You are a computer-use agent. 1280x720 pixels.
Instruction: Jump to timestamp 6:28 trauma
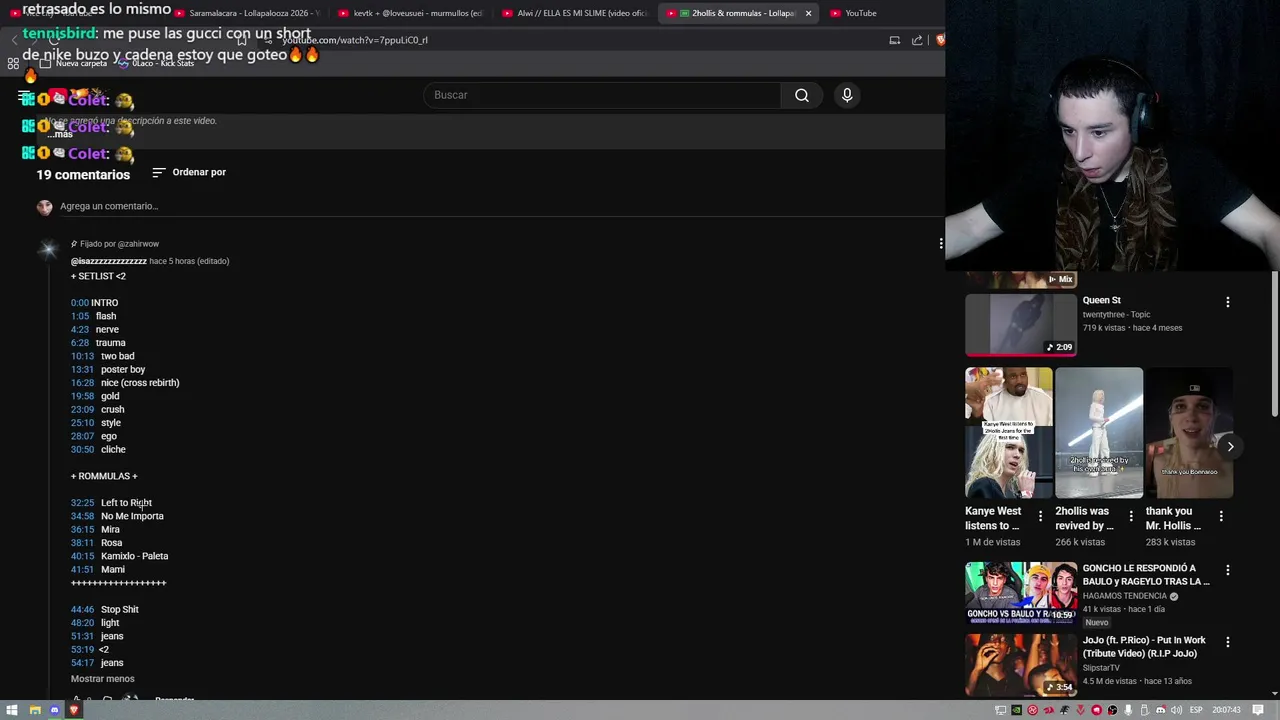pyautogui.click(x=80, y=343)
